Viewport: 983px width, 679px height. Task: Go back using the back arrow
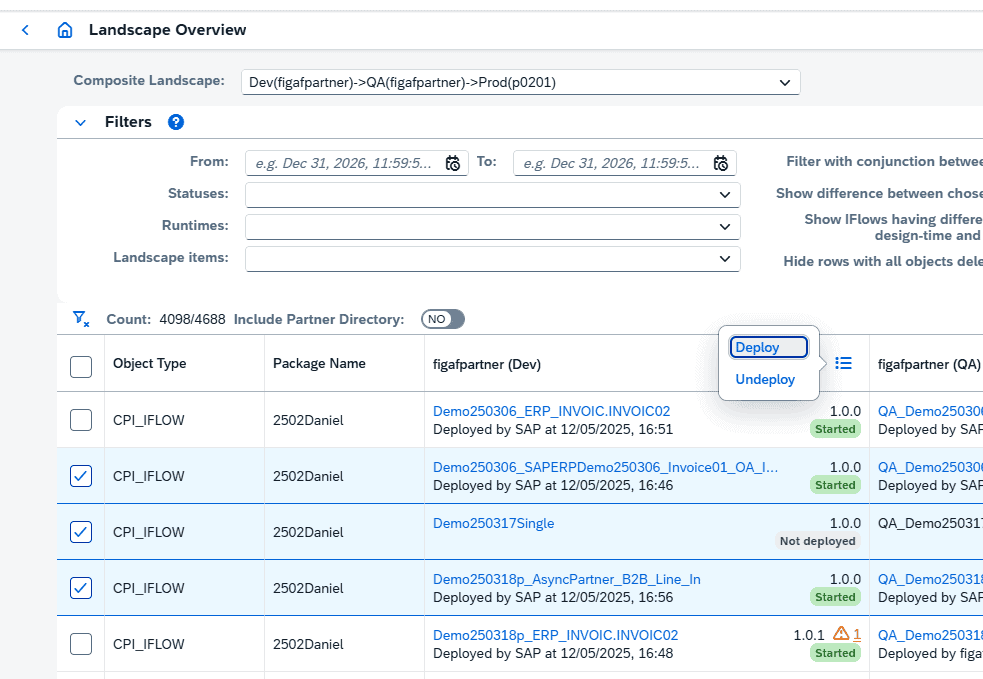(x=25, y=29)
